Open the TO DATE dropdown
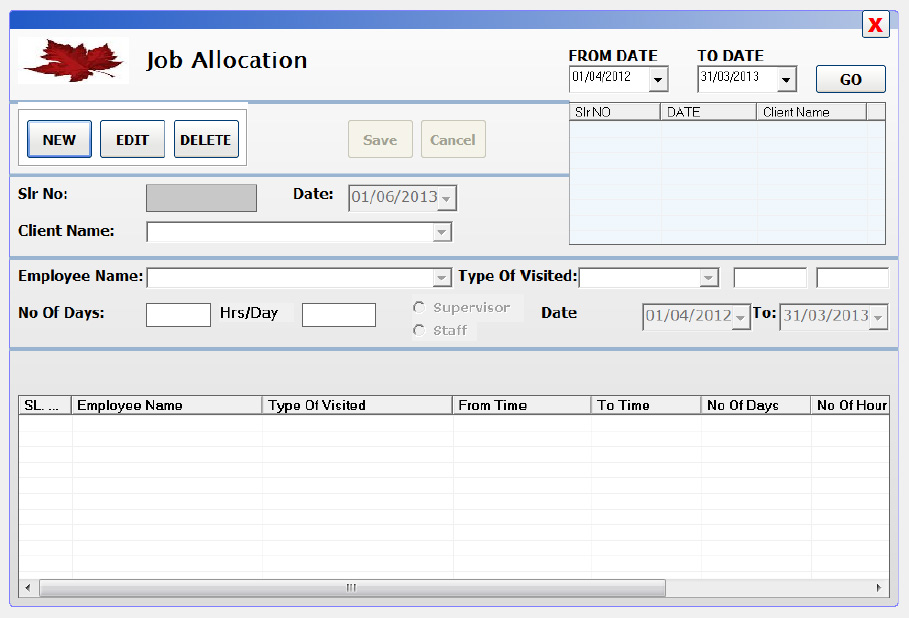Screen dimensions: 909x618 coord(786,78)
